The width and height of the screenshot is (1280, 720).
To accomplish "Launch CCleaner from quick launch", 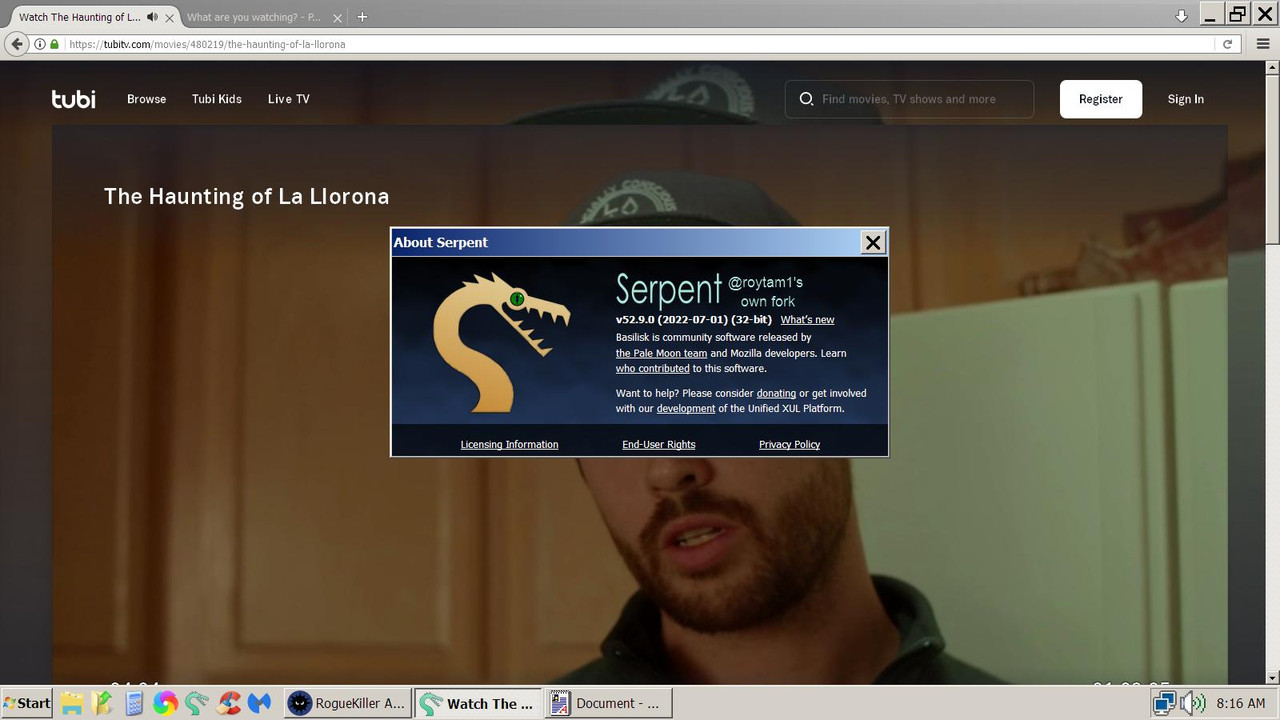I will coord(229,703).
